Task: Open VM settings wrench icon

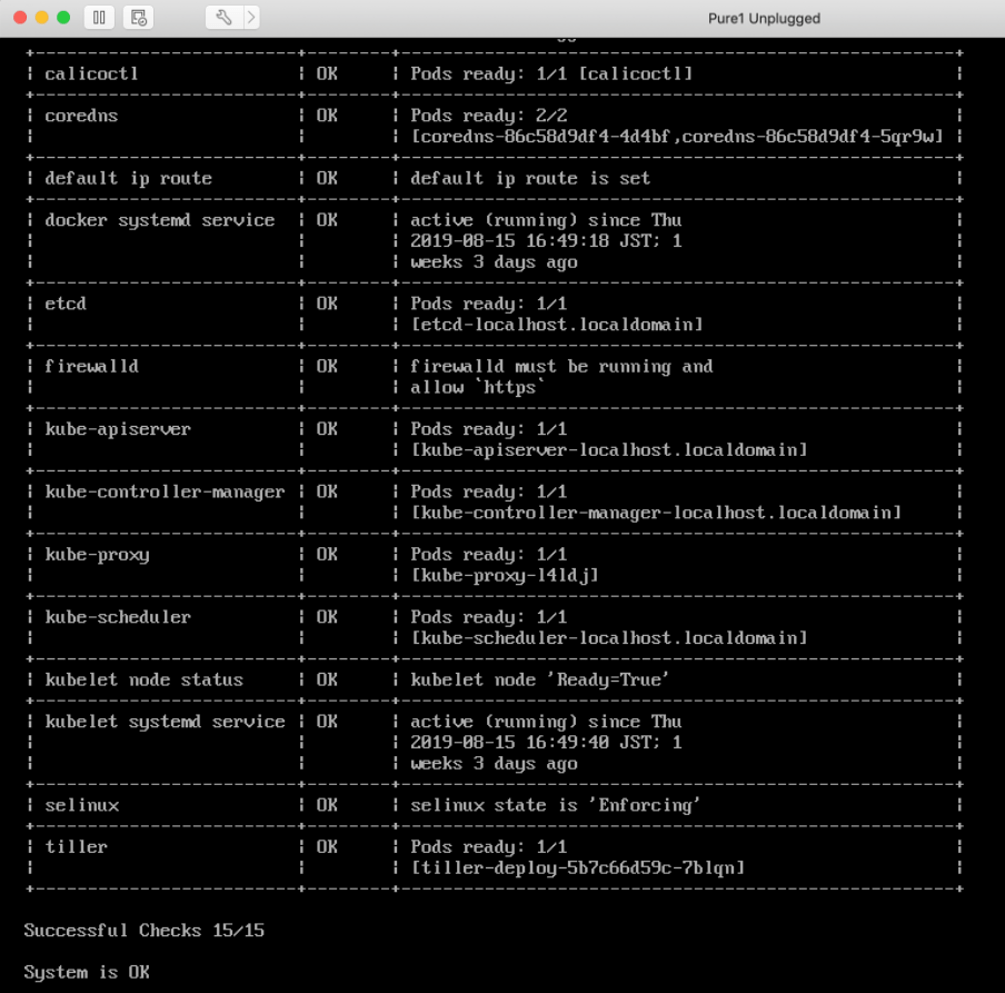Action: click(224, 17)
